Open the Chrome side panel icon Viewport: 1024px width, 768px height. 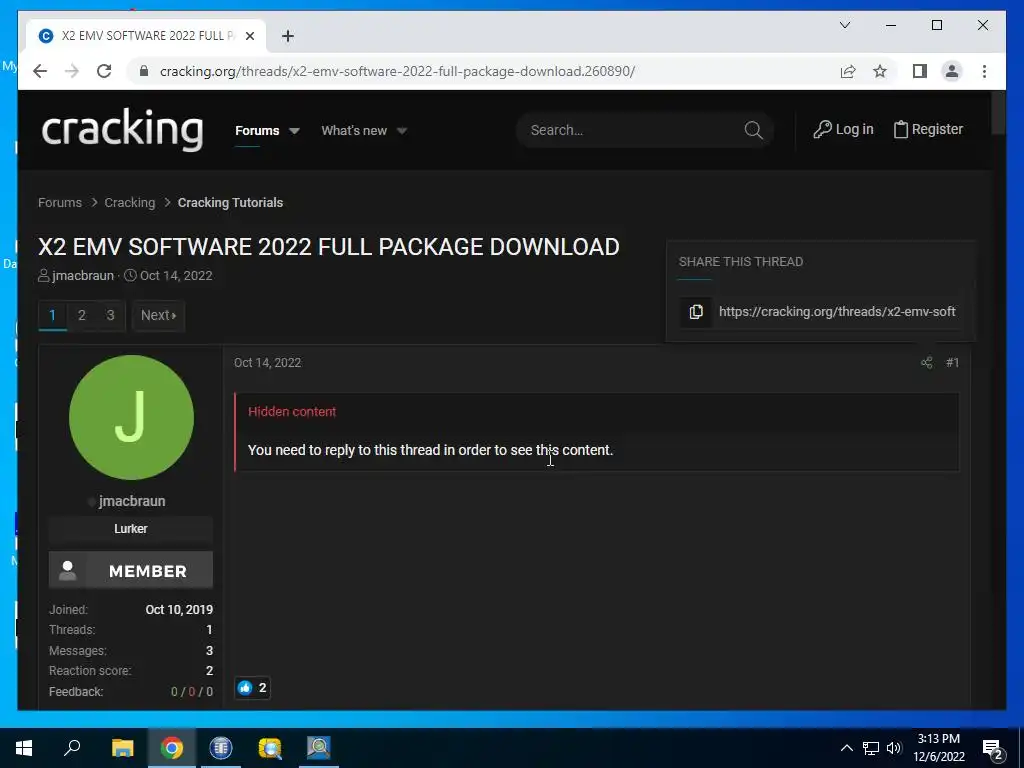[920, 71]
